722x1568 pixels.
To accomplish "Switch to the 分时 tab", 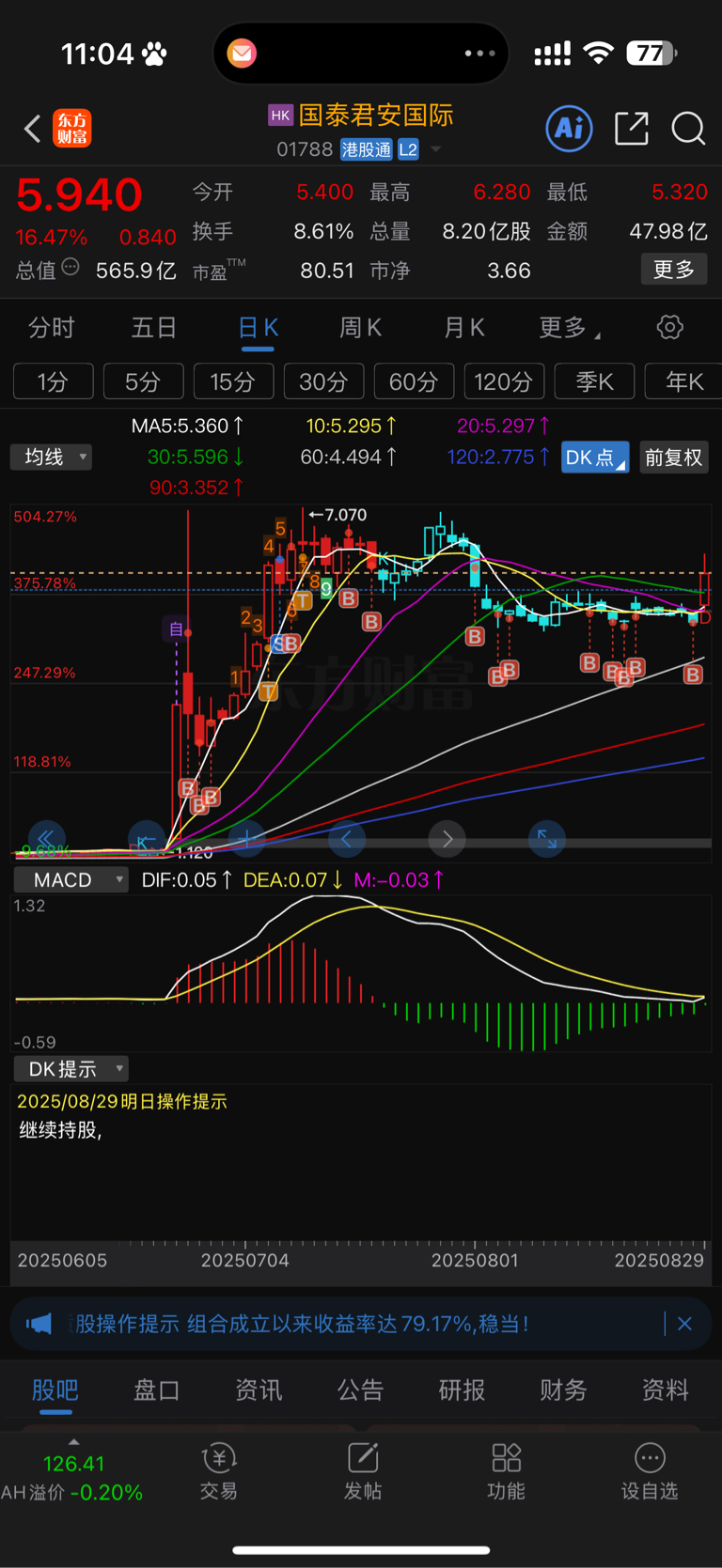I will click(x=52, y=328).
